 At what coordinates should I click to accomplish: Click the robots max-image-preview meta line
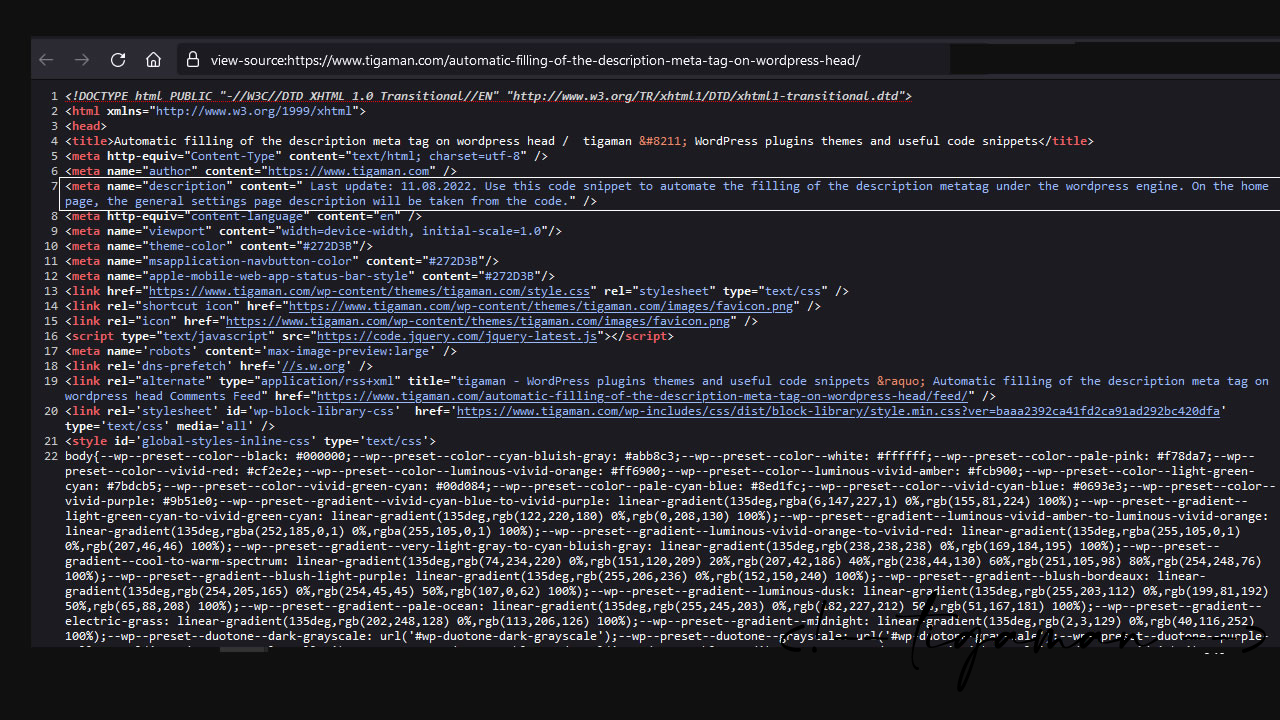261,351
